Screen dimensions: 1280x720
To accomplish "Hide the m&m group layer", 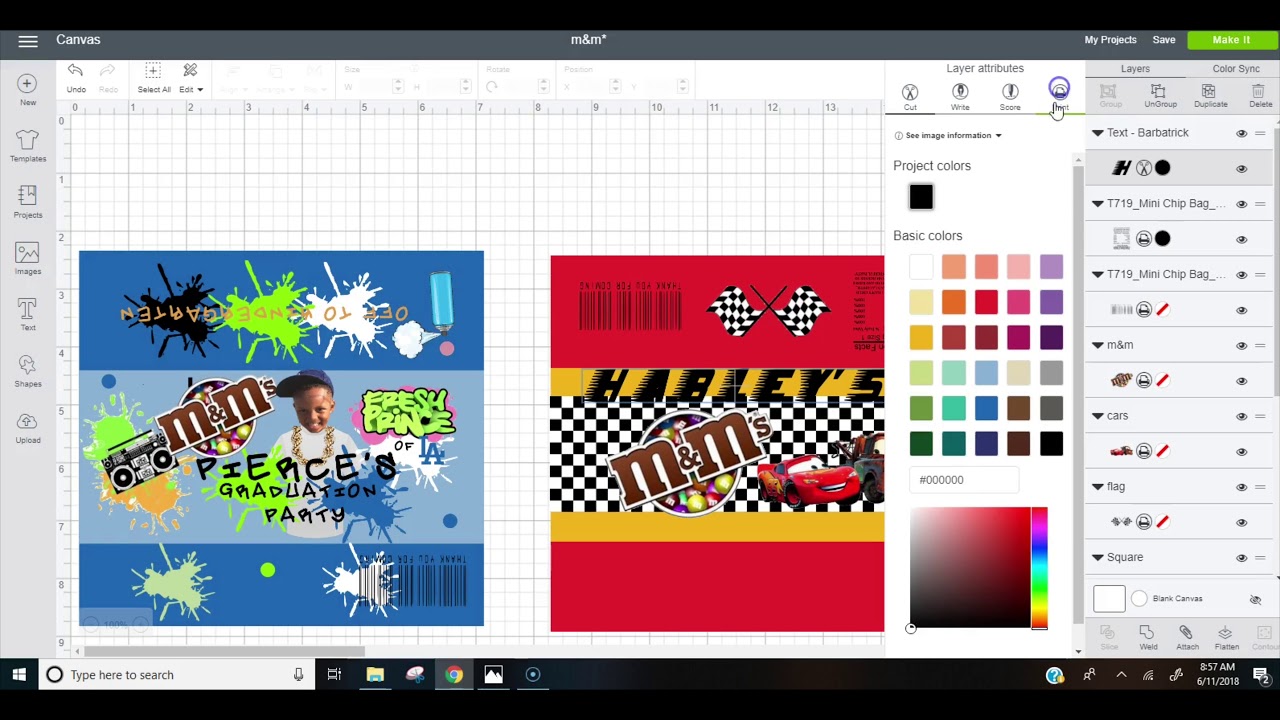I will pyautogui.click(x=1242, y=345).
